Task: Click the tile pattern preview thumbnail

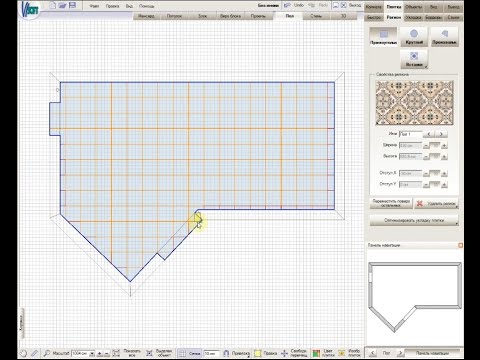Action: tap(414, 103)
